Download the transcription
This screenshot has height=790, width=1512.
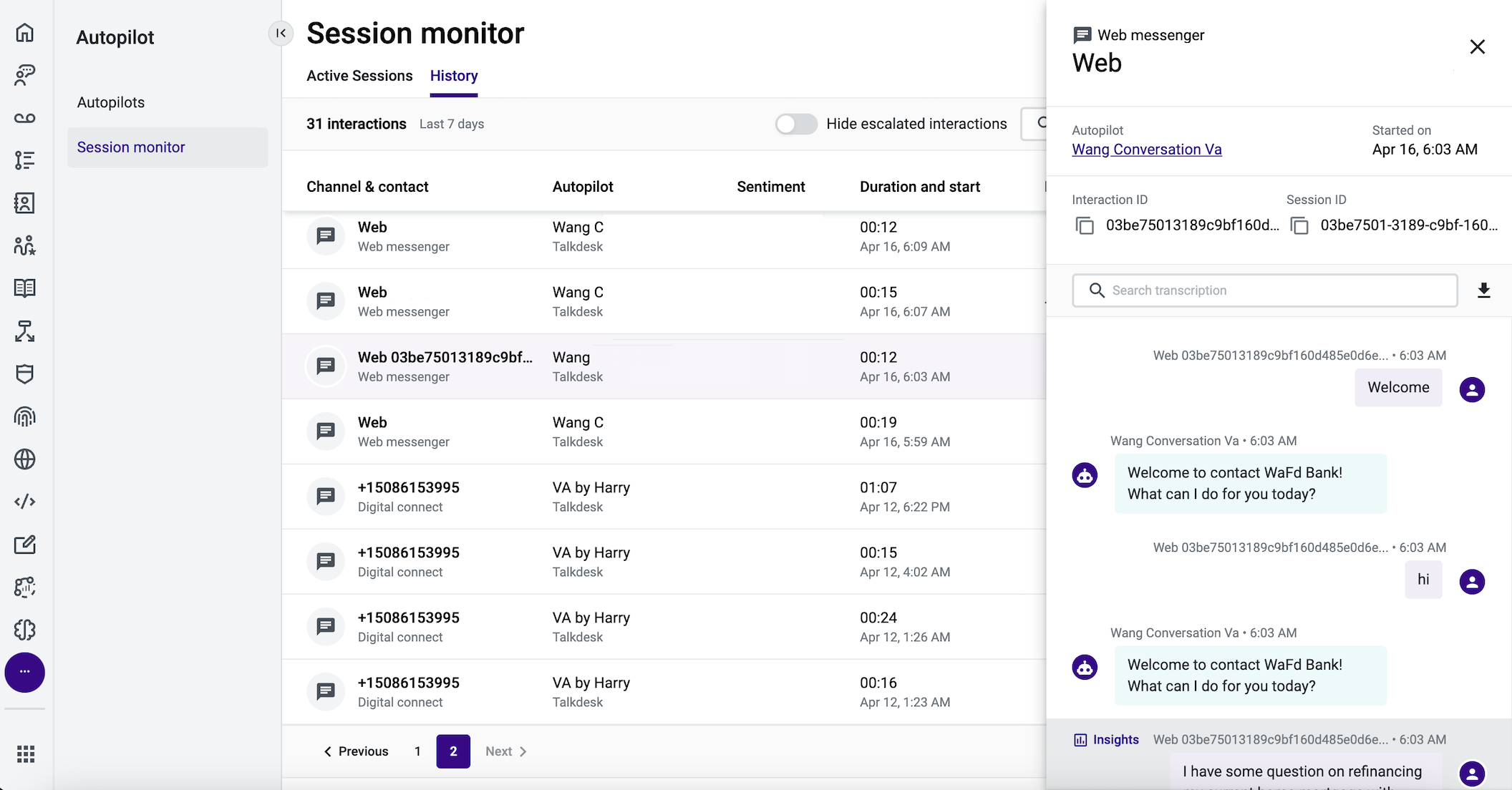1484,290
